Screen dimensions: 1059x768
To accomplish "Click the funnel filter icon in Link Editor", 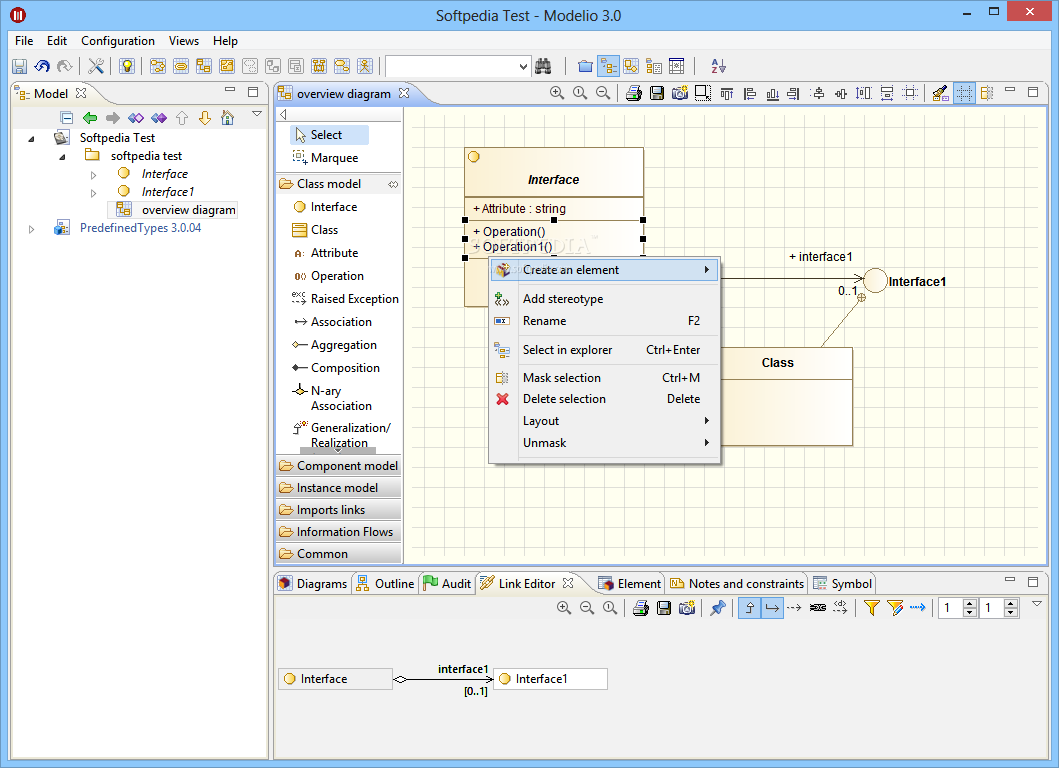I will pos(871,608).
